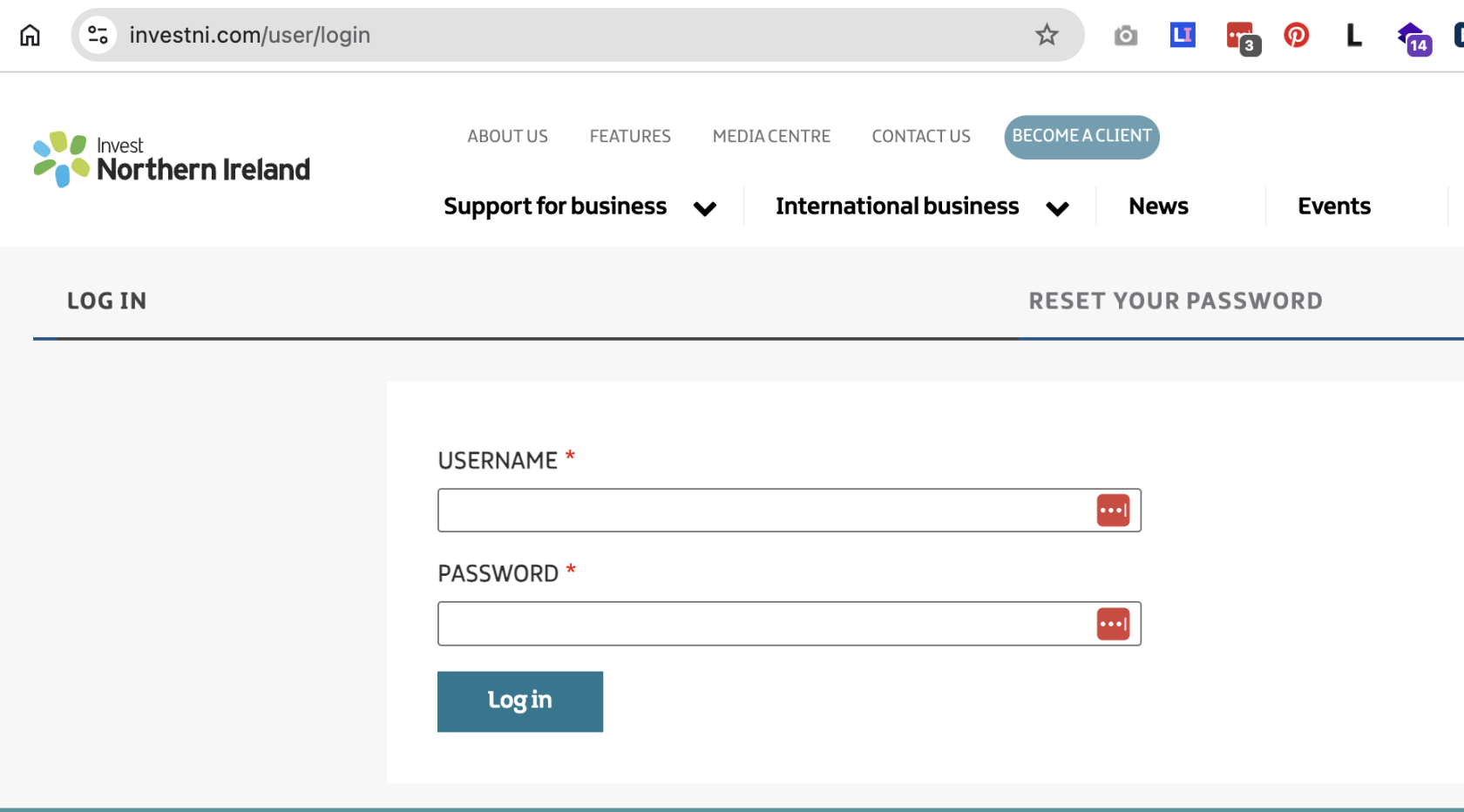Open the News menu item

[x=1158, y=206]
